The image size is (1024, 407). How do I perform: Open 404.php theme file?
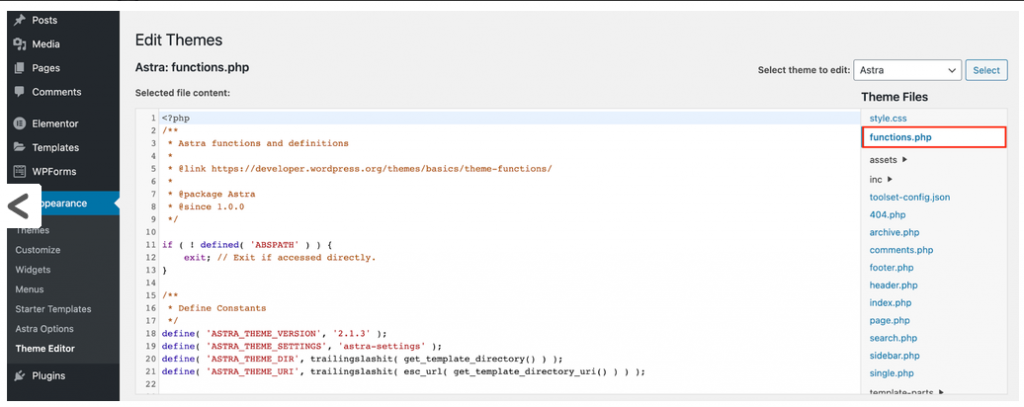(888, 214)
